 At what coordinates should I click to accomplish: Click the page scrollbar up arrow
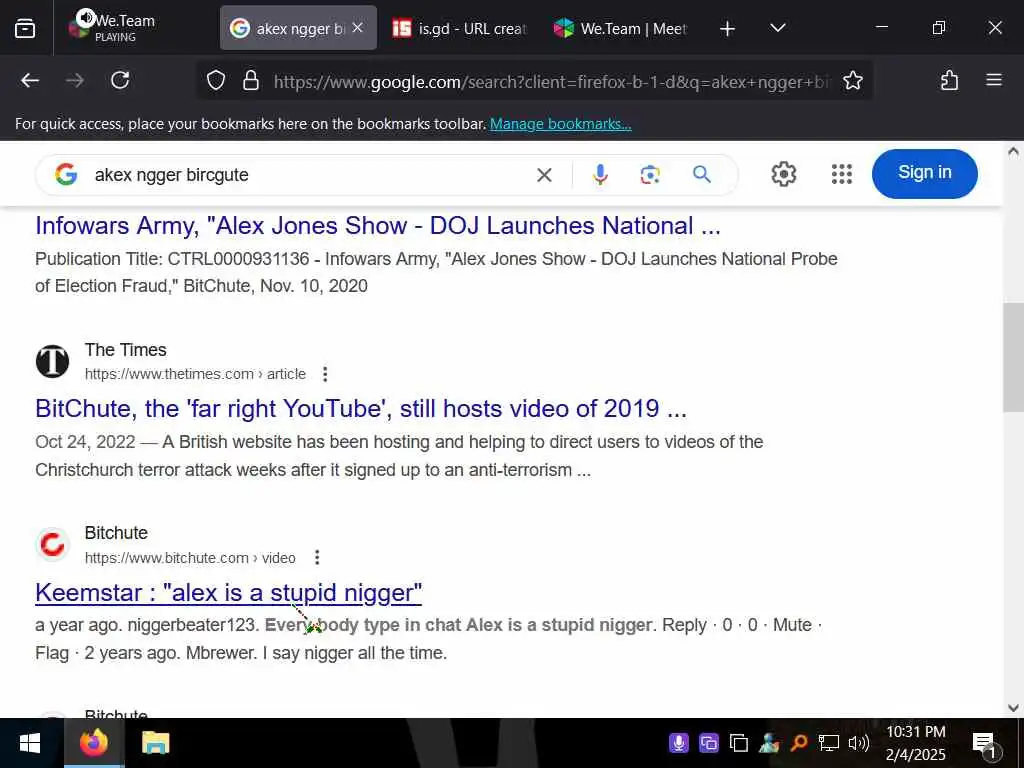coord(1013,152)
